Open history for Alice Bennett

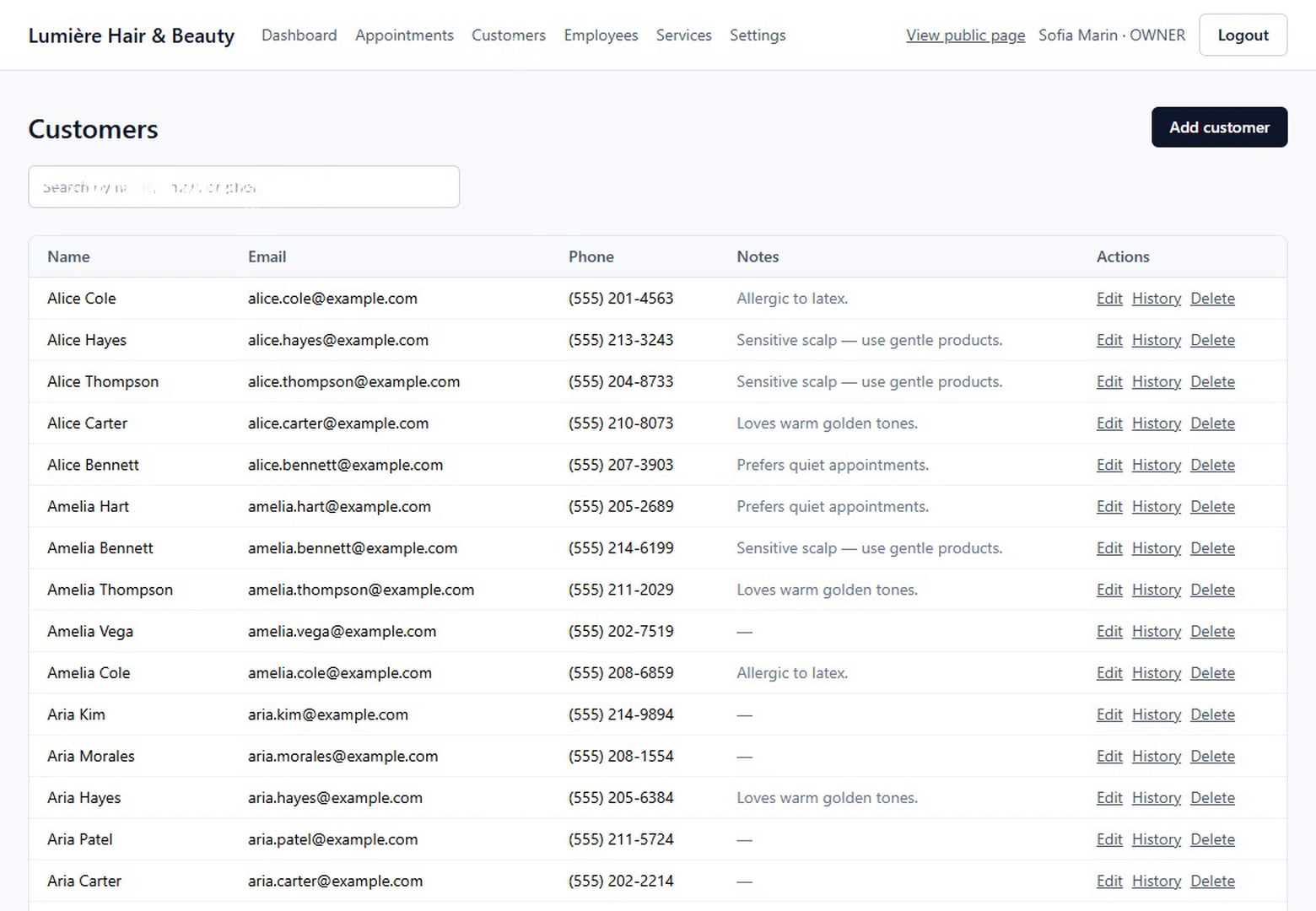coord(1156,465)
